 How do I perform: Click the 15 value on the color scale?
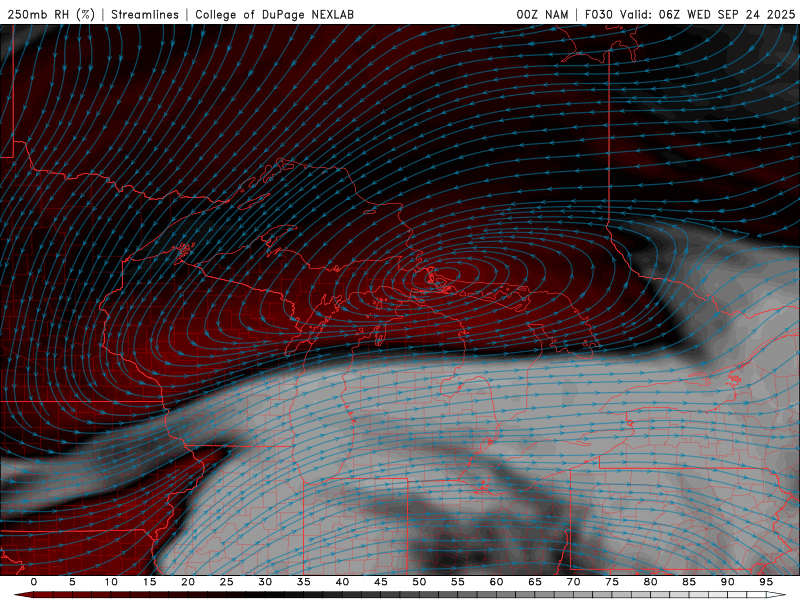[x=149, y=582]
